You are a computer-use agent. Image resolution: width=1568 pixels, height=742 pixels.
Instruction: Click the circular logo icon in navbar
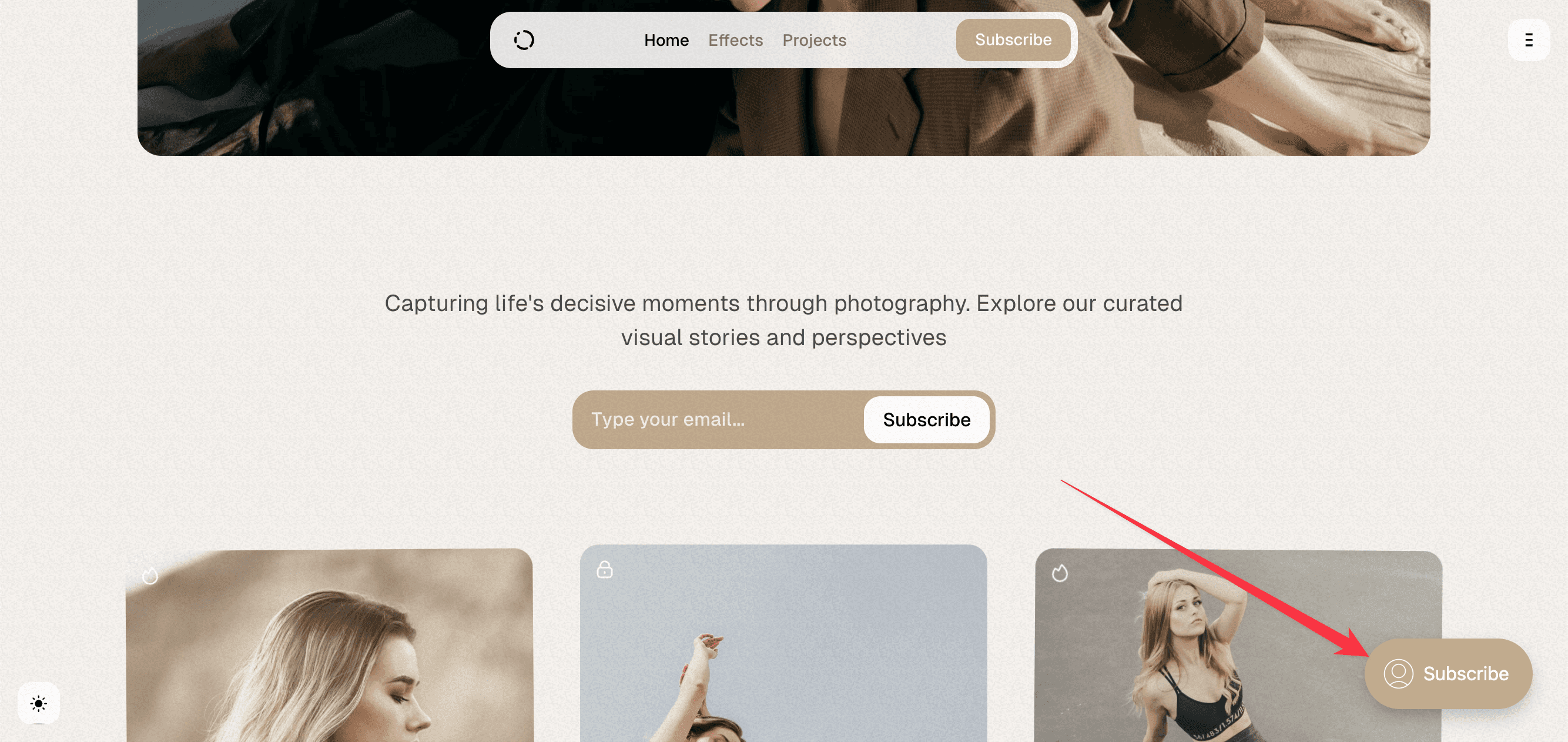(x=524, y=40)
